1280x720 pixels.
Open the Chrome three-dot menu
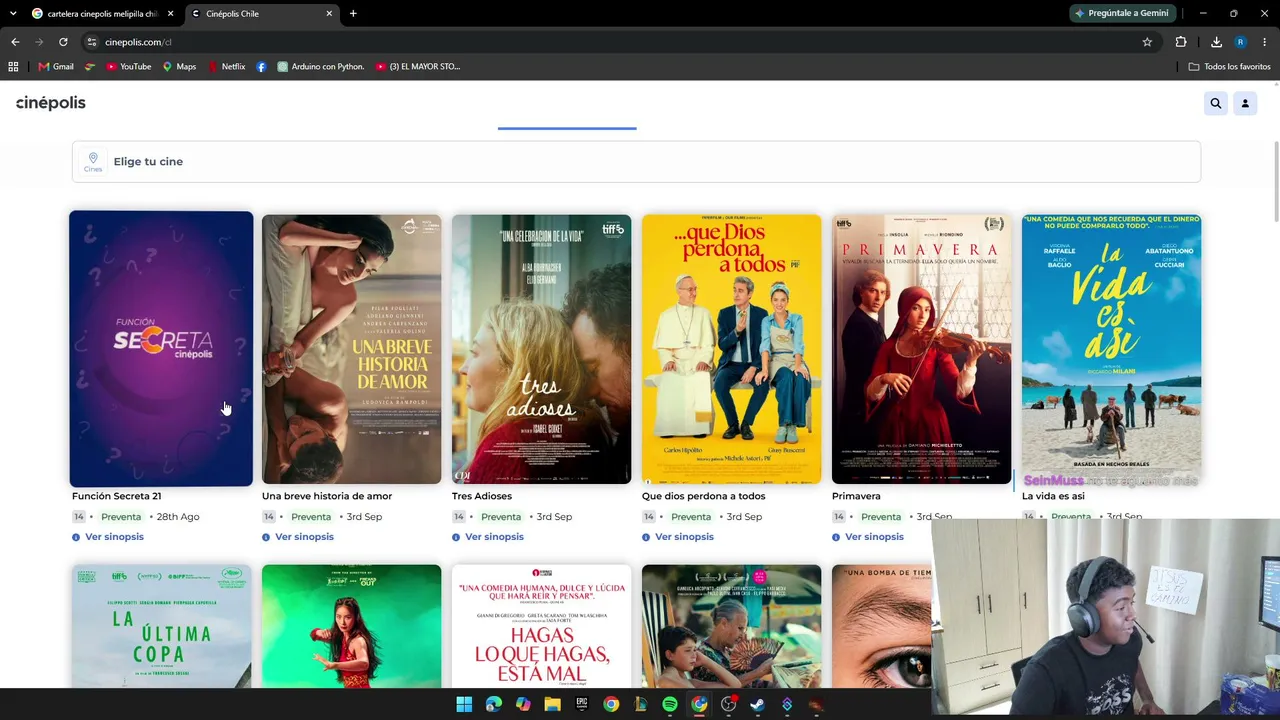1265,42
